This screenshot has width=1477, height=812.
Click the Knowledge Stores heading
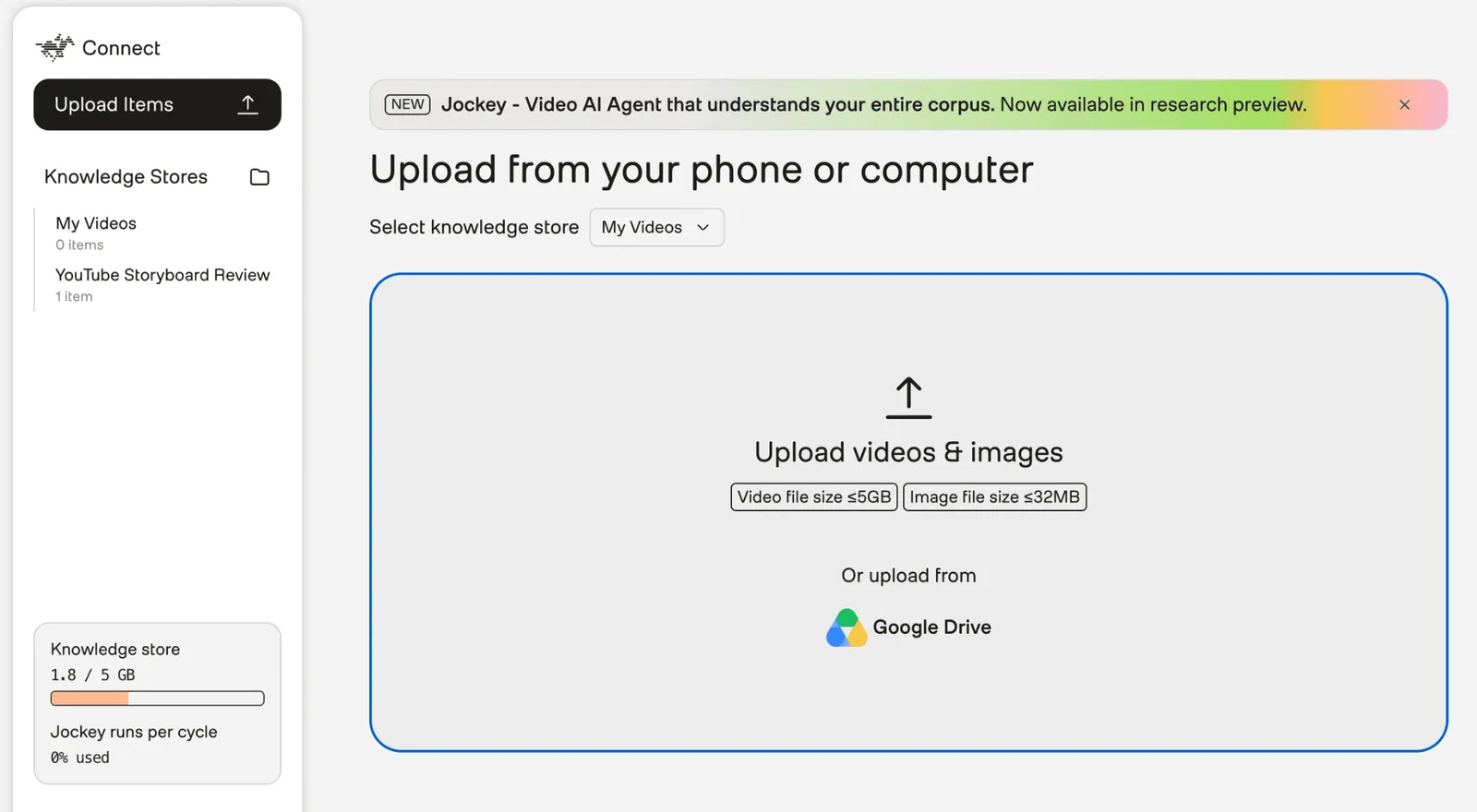pyautogui.click(x=126, y=177)
